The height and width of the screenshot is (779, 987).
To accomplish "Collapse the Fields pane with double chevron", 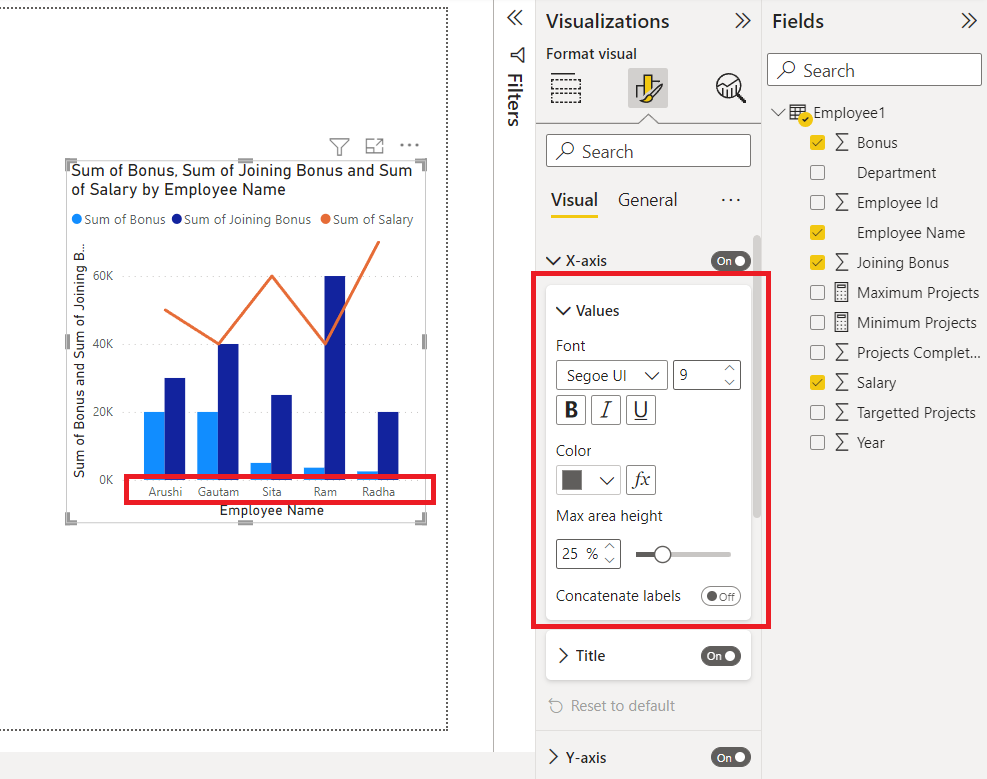I will (969, 21).
